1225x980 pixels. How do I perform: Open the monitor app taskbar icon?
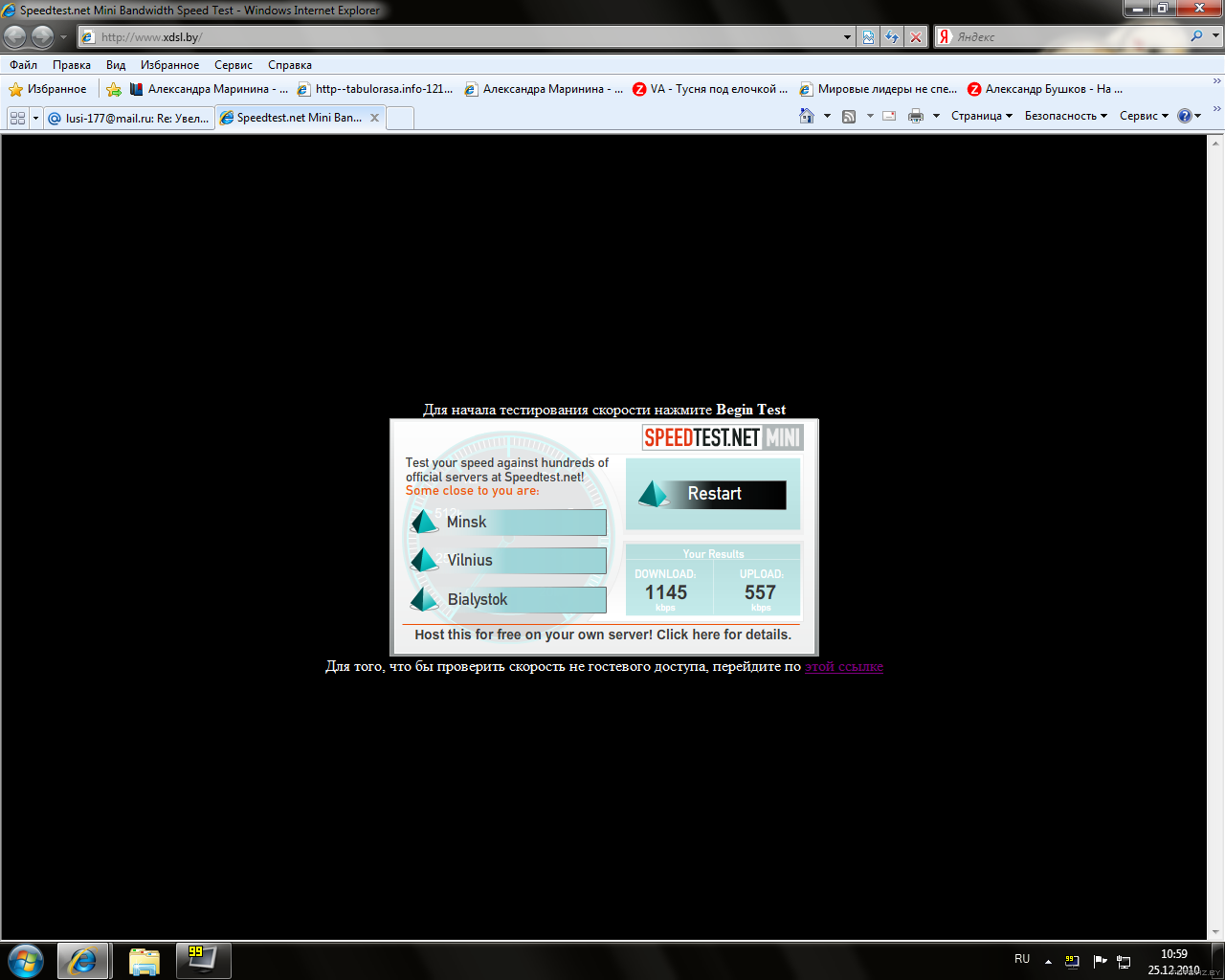point(204,961)
